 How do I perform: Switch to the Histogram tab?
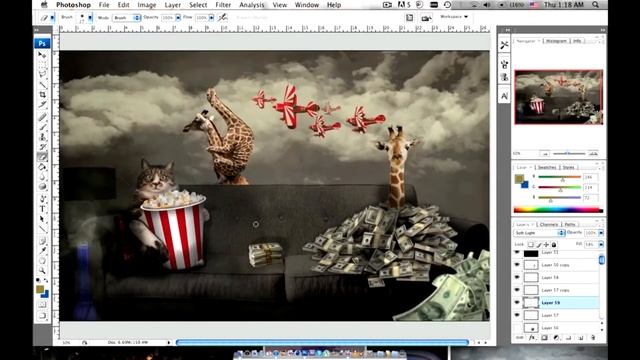pyautogui.click(x=556, y=41)
